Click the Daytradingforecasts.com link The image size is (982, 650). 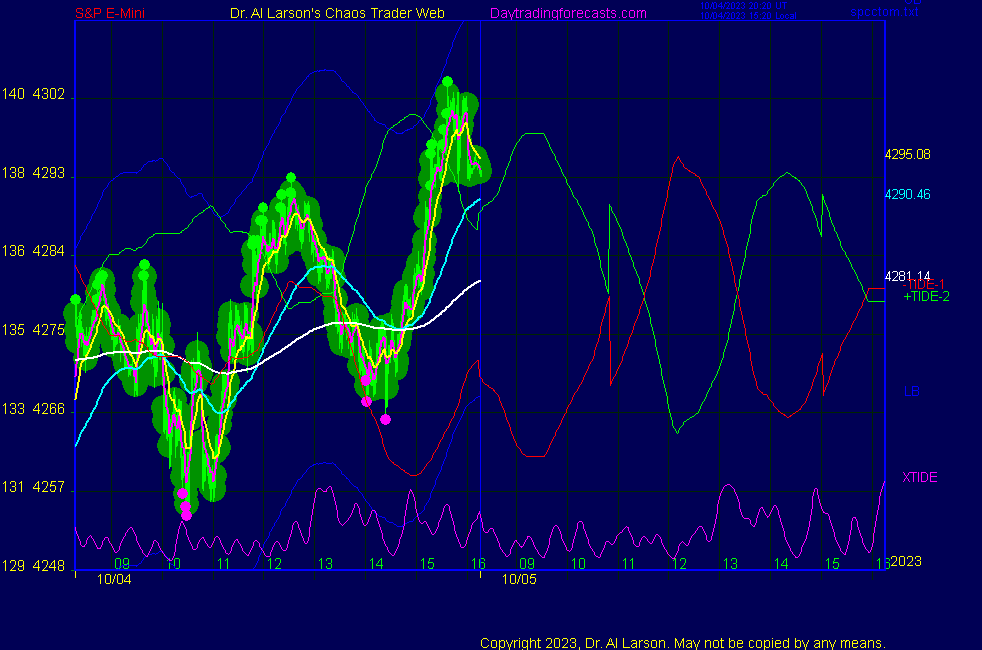(x=568, y=13)
